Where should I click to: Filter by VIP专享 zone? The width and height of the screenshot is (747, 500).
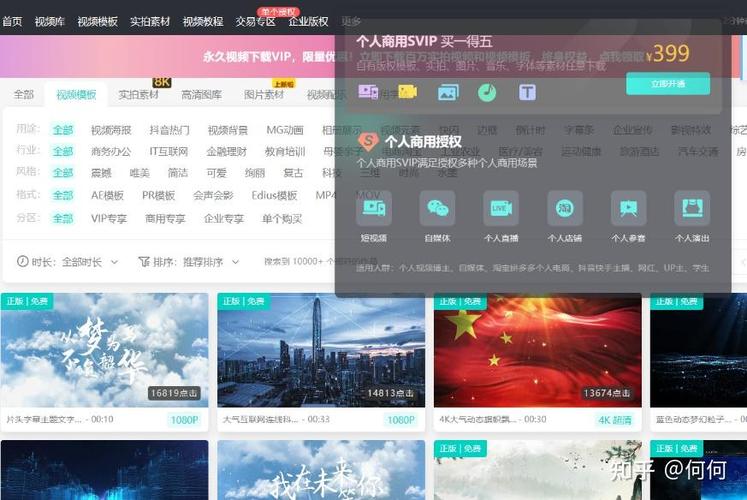click(x=109, y=219)
